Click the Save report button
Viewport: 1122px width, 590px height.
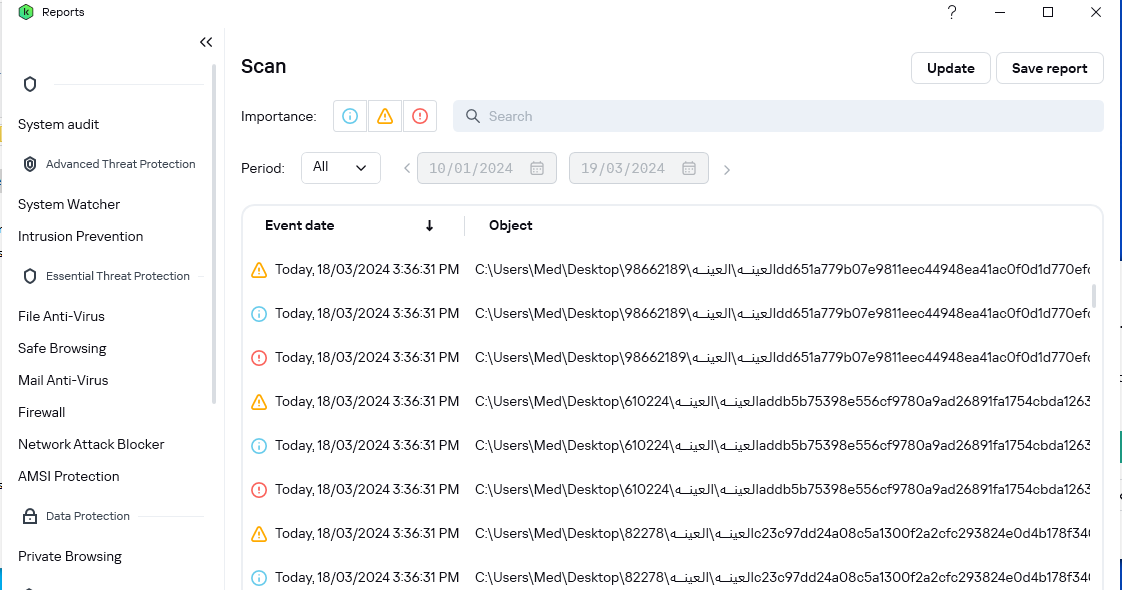point(1049,68)
